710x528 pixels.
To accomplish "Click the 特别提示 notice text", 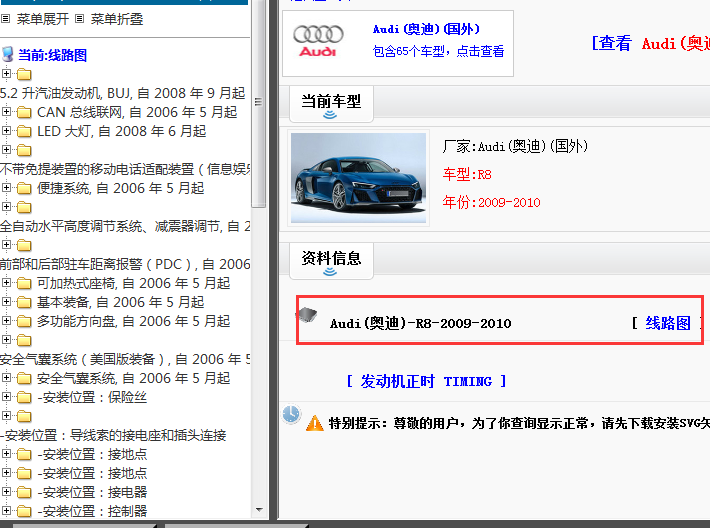I will pyautogui.click(x=519, y=423).
